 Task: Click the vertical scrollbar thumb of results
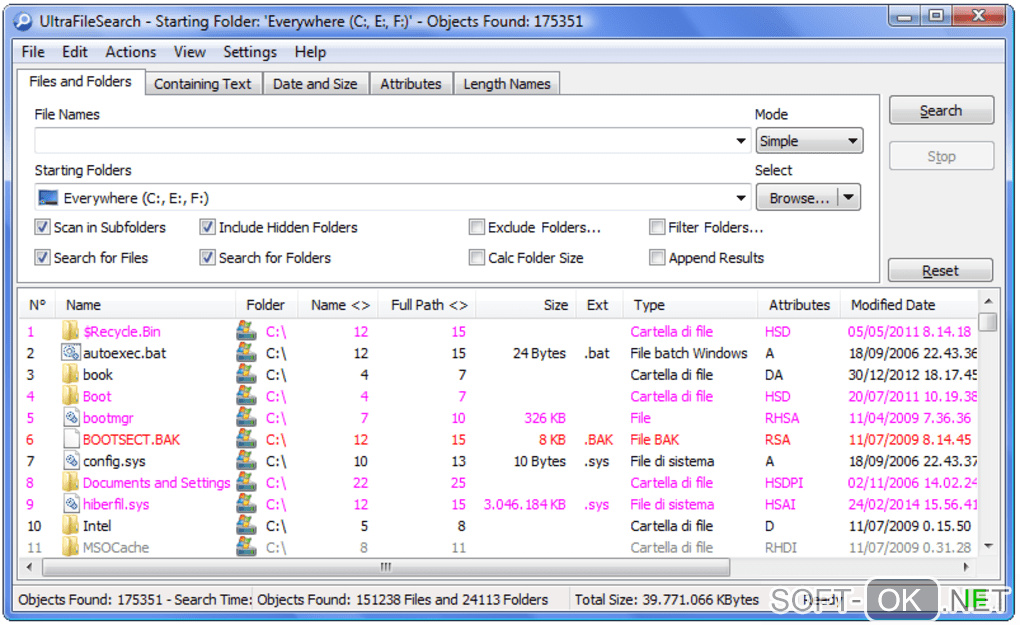click(988, 322)
